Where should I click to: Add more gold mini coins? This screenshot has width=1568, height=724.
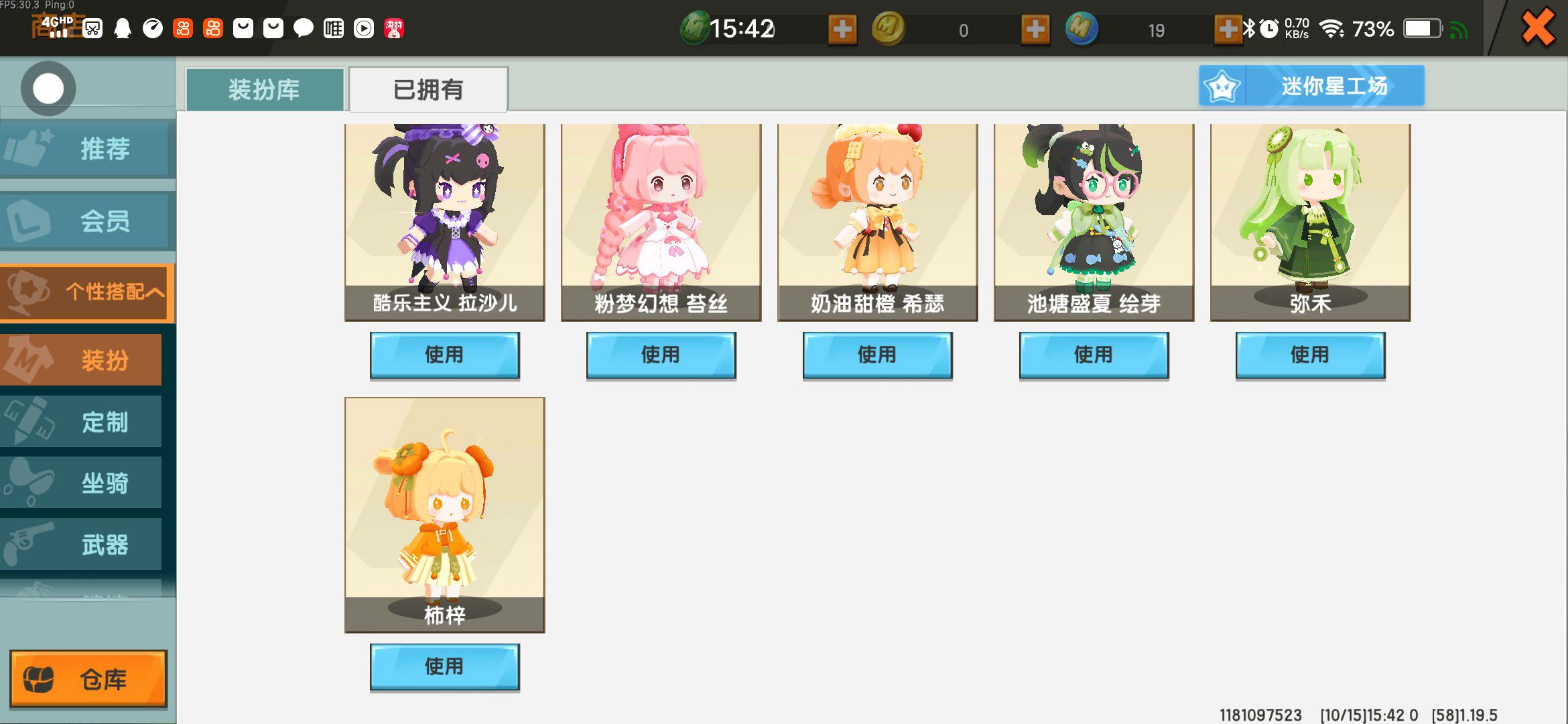(1035, 29)
